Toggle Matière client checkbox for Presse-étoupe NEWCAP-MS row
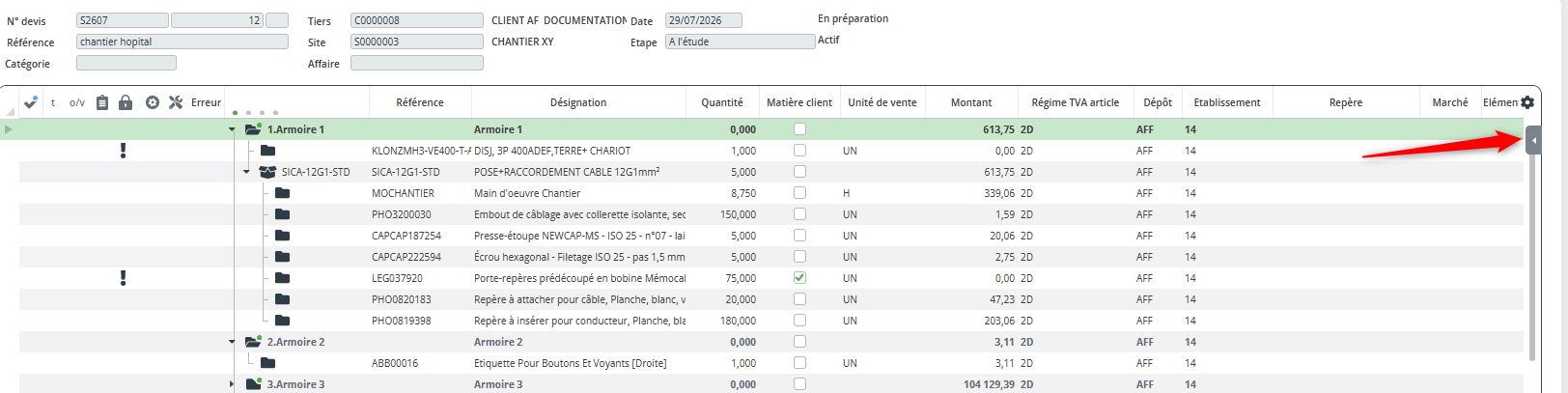The image size is (1568, 393). 799,236
